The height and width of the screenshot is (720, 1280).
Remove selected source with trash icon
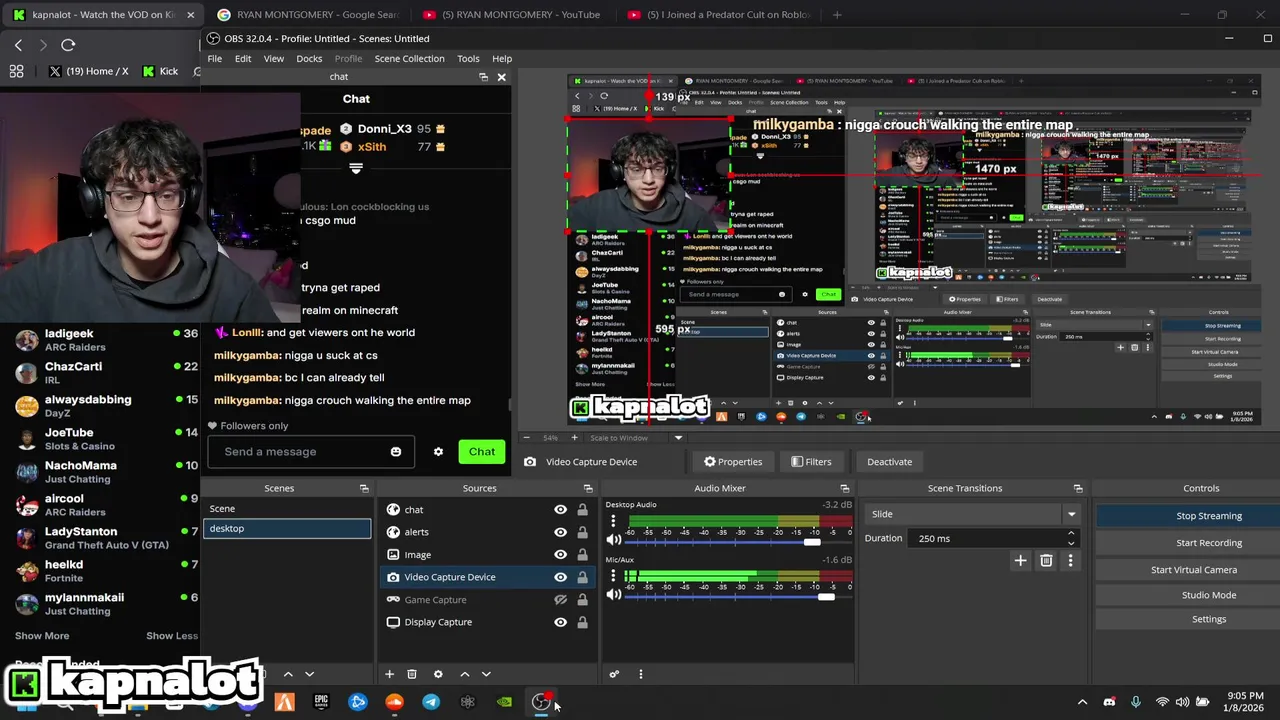412,674
